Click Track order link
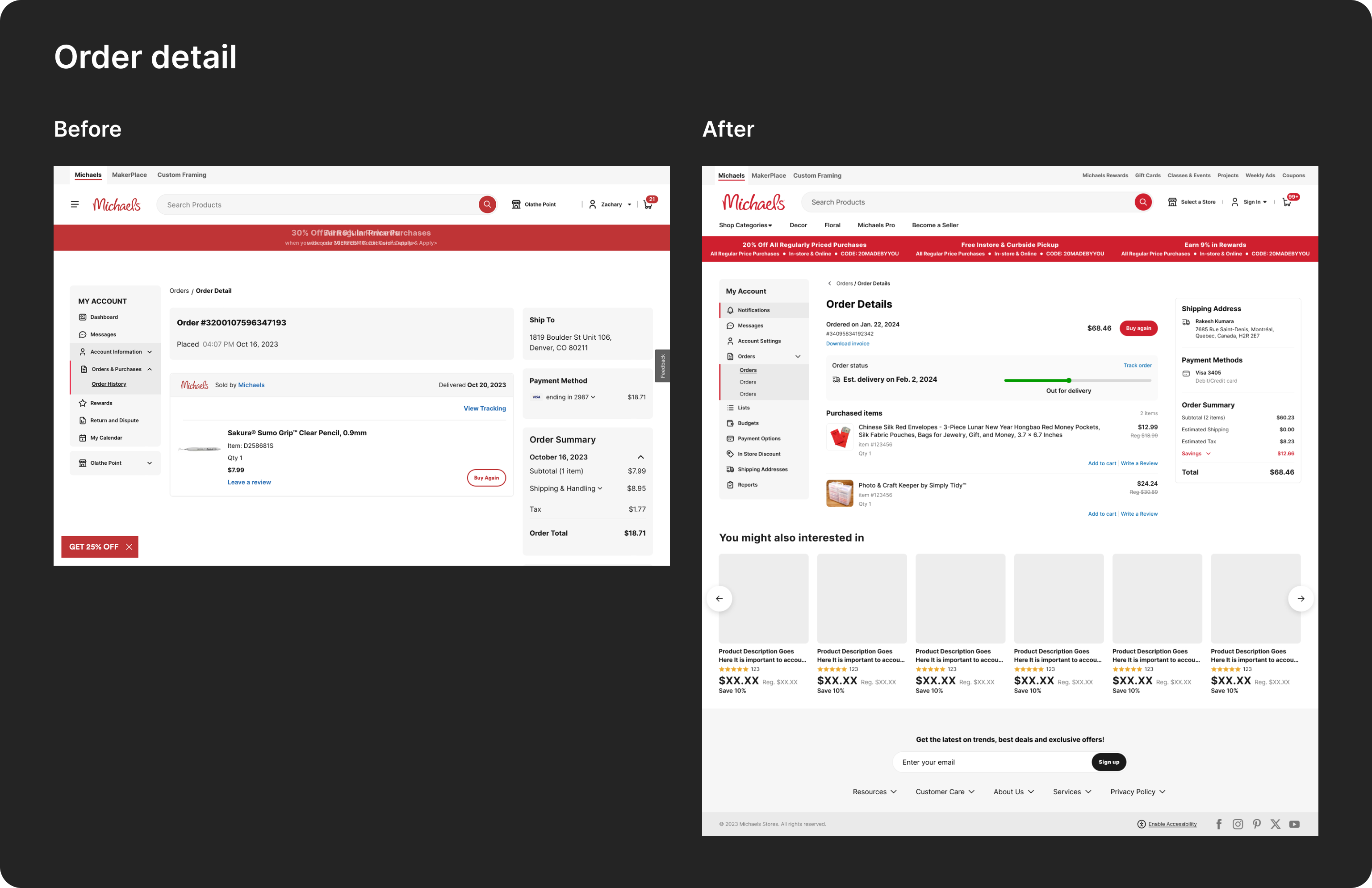This screenshot has height=888, width=1372. [1138, 365]
